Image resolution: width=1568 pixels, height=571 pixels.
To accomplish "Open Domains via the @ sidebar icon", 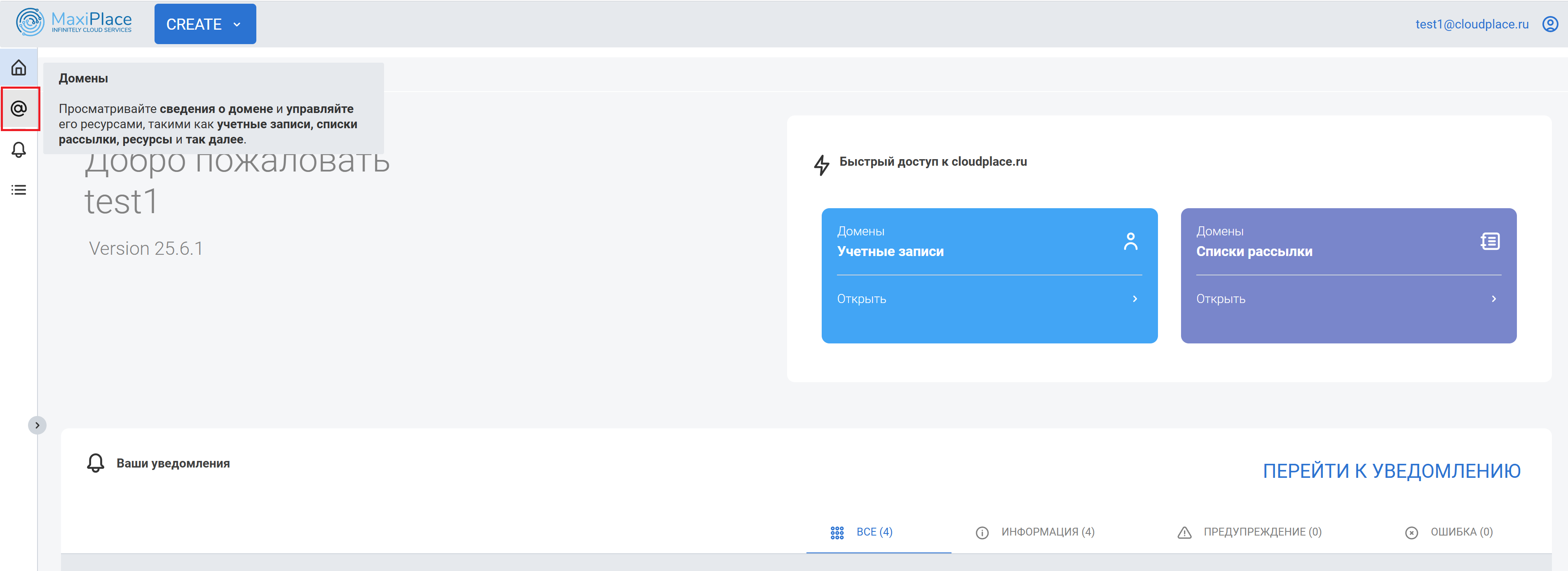I will tap(19, 109).
